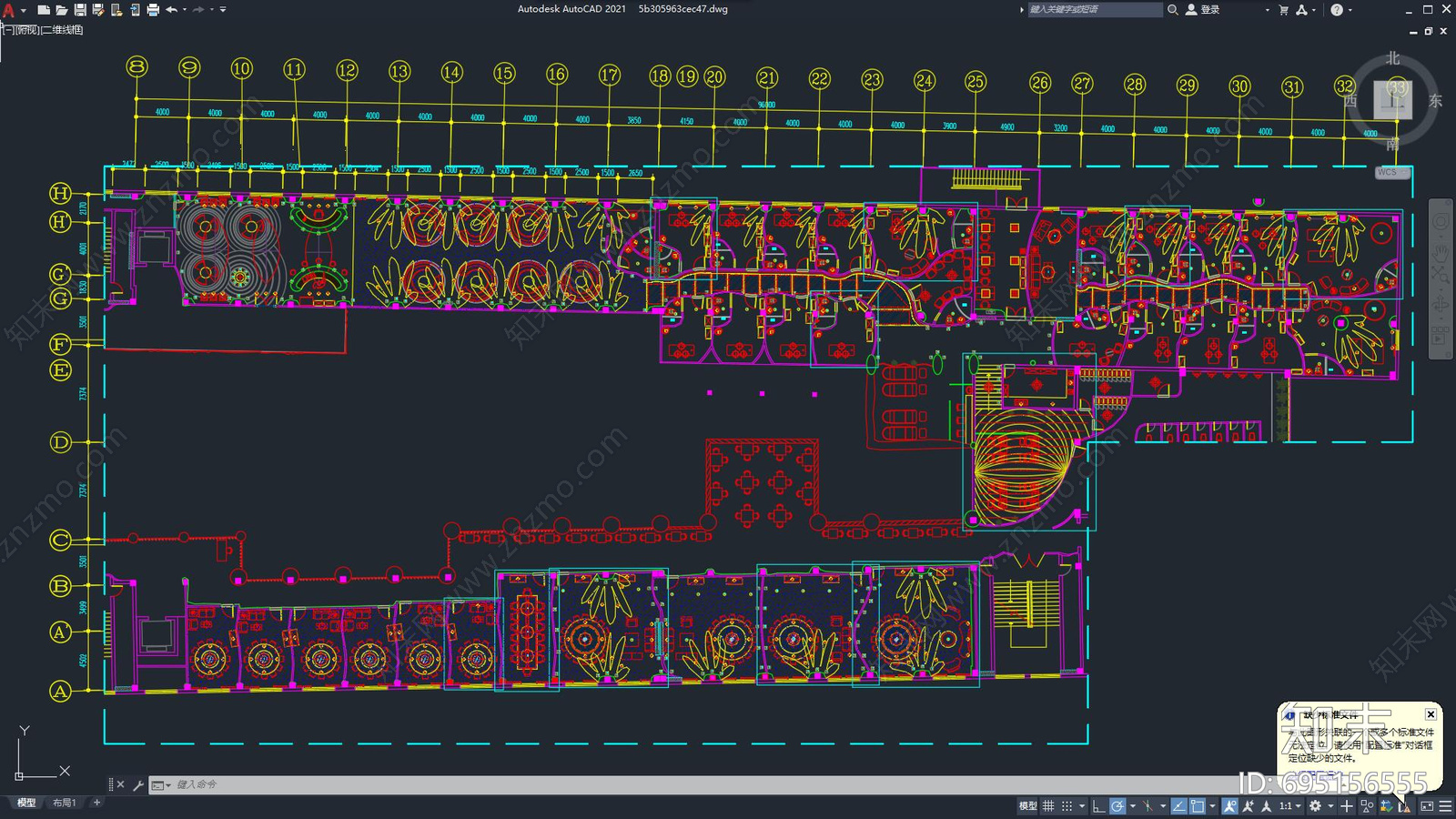Toggle the drawing grid display
This screenshot has width=1456, height=819.
pyautogui.click(x=1048, y=806)
